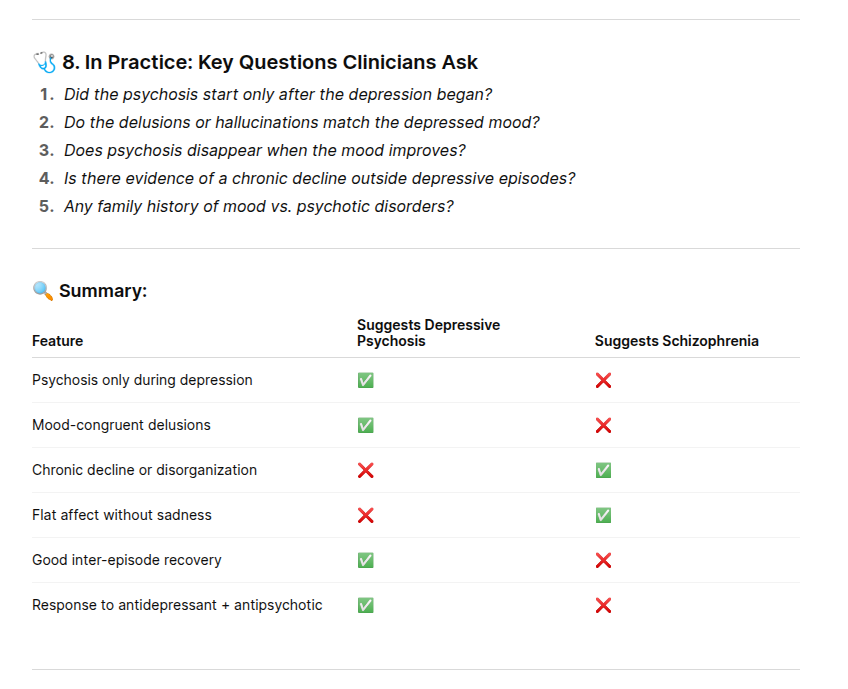This screenshot has width=848, height=689.
Task: Select 'Suggests Schizophrenia' column header
Action: point(676,341)
